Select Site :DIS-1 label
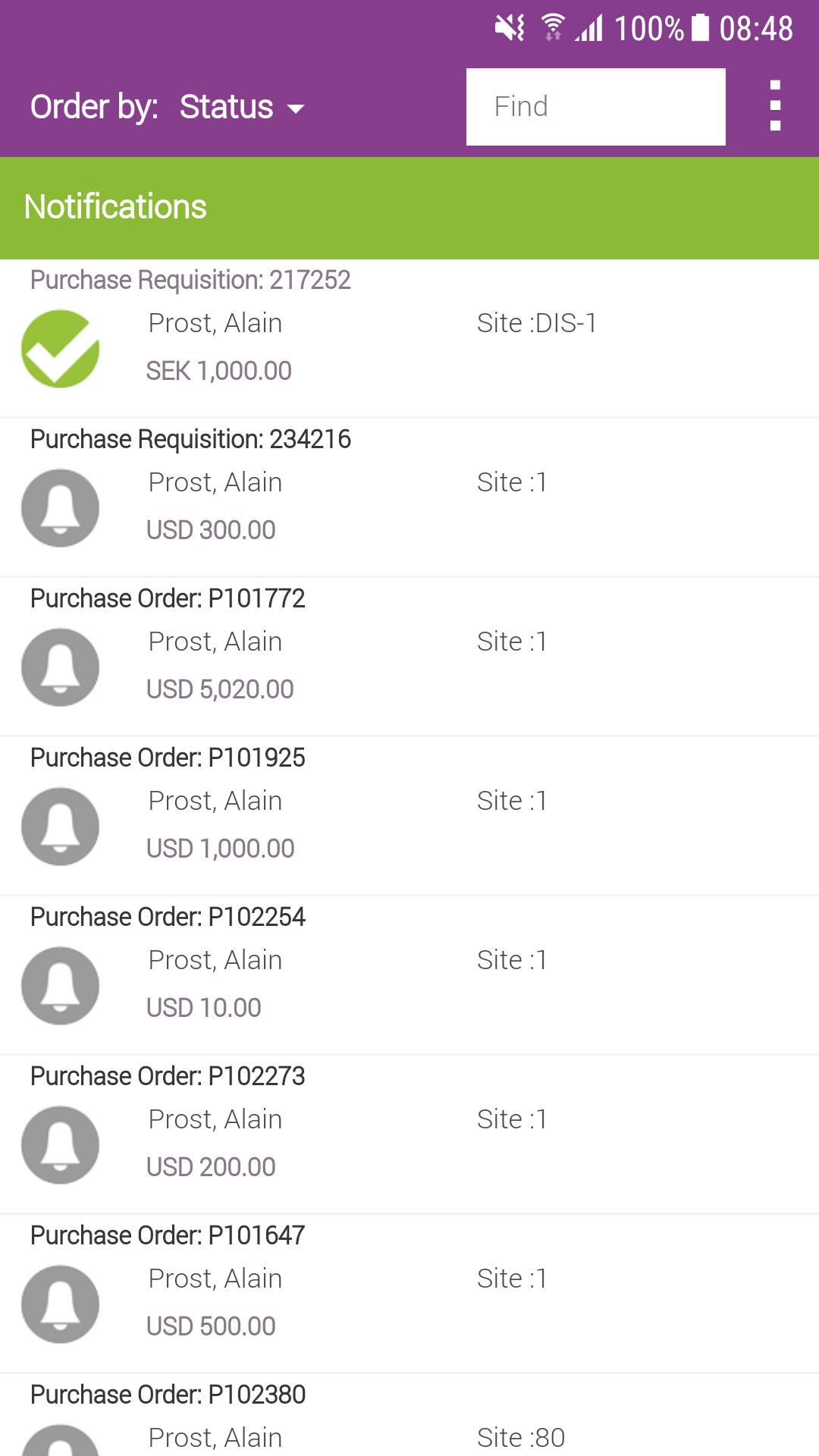Viewport: 819px width, 1456px height. click(537, 323)
